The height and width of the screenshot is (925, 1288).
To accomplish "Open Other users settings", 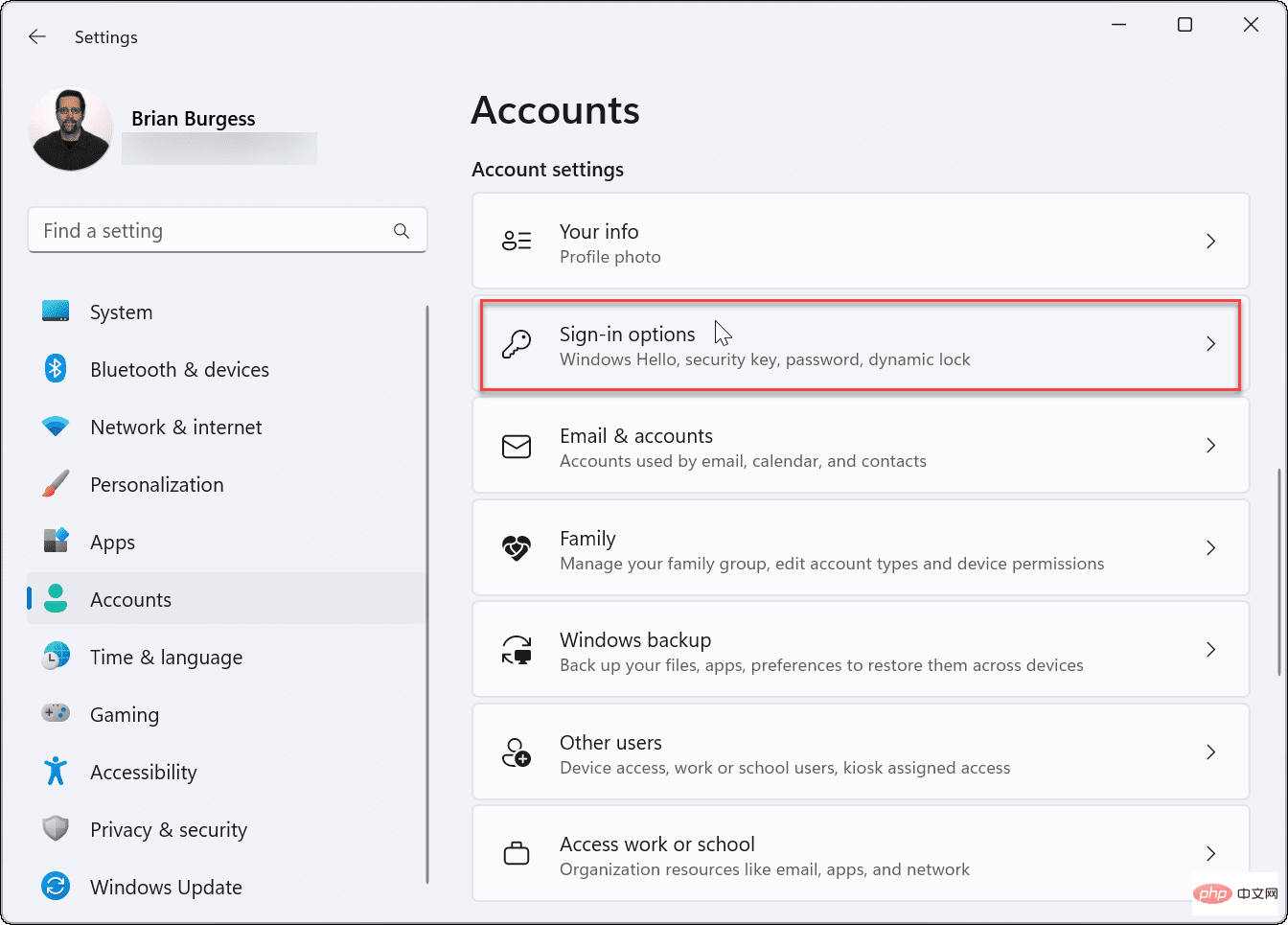I will [x=861, y=752].
